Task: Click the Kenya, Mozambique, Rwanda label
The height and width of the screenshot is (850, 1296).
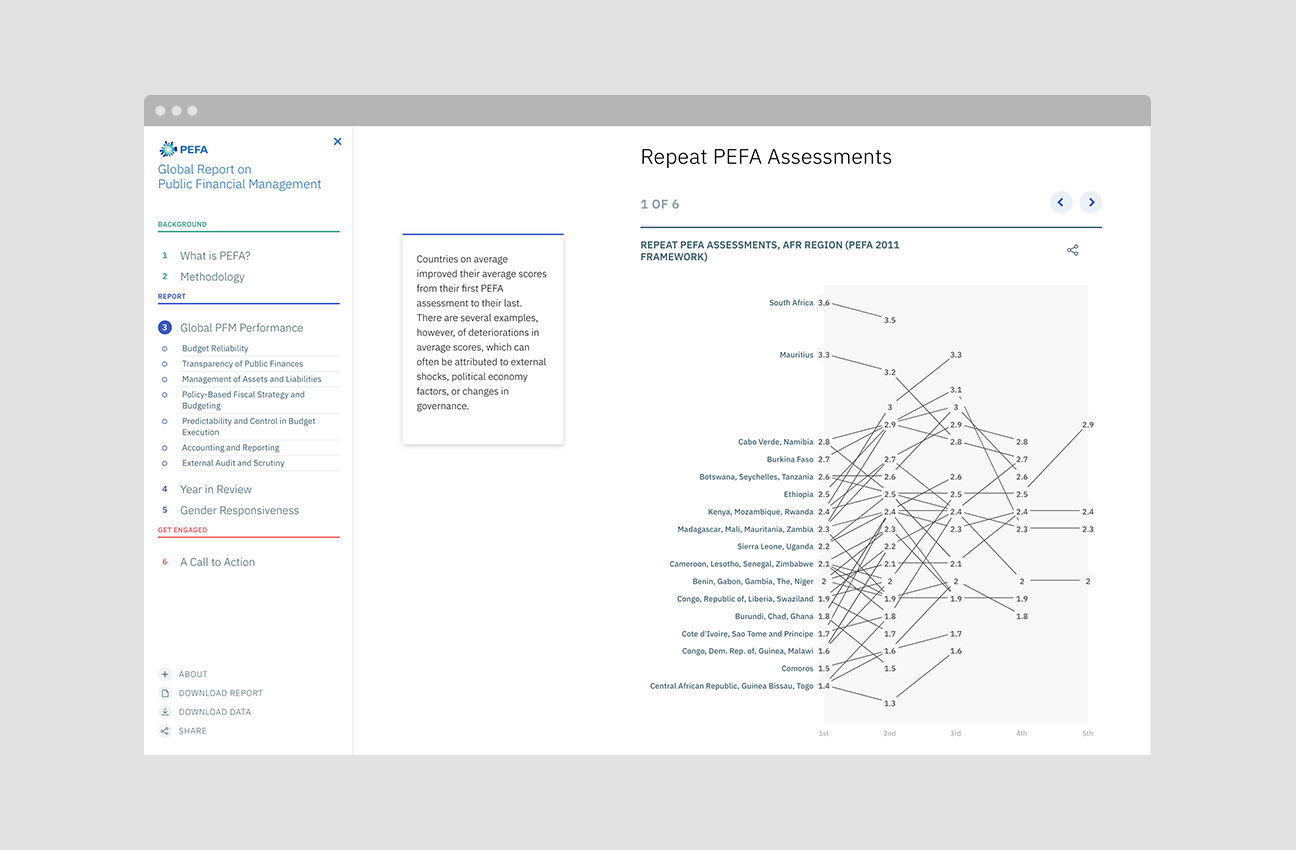Action: click(761, 512)
